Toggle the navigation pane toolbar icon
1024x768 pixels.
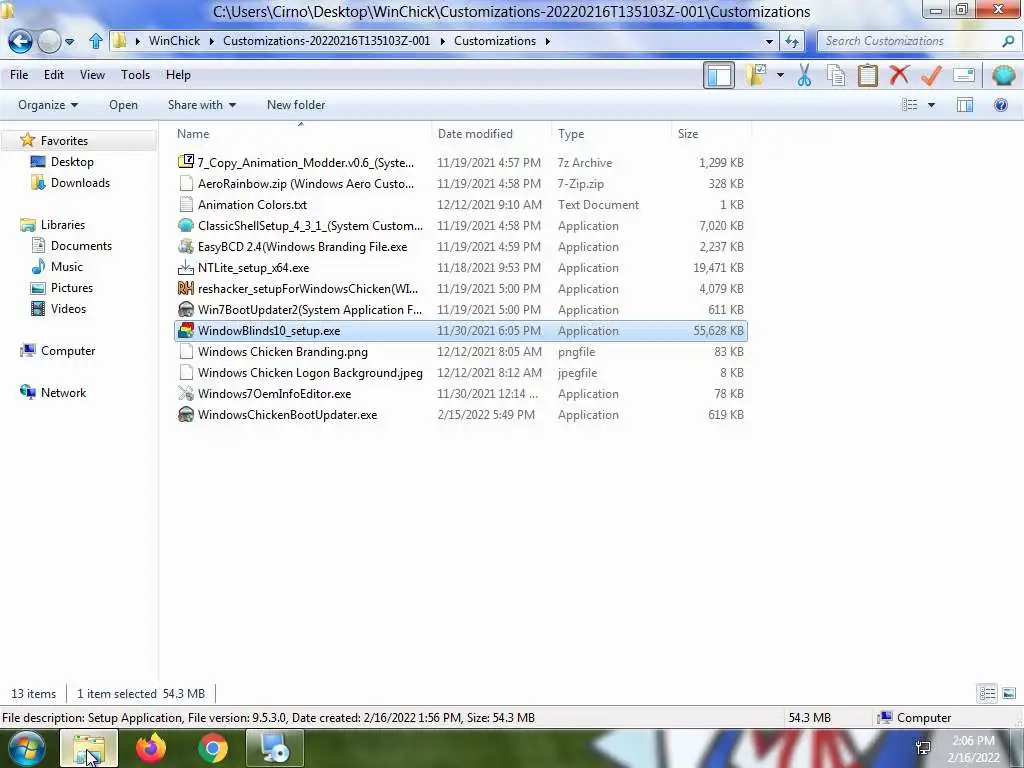click(719, 75)
